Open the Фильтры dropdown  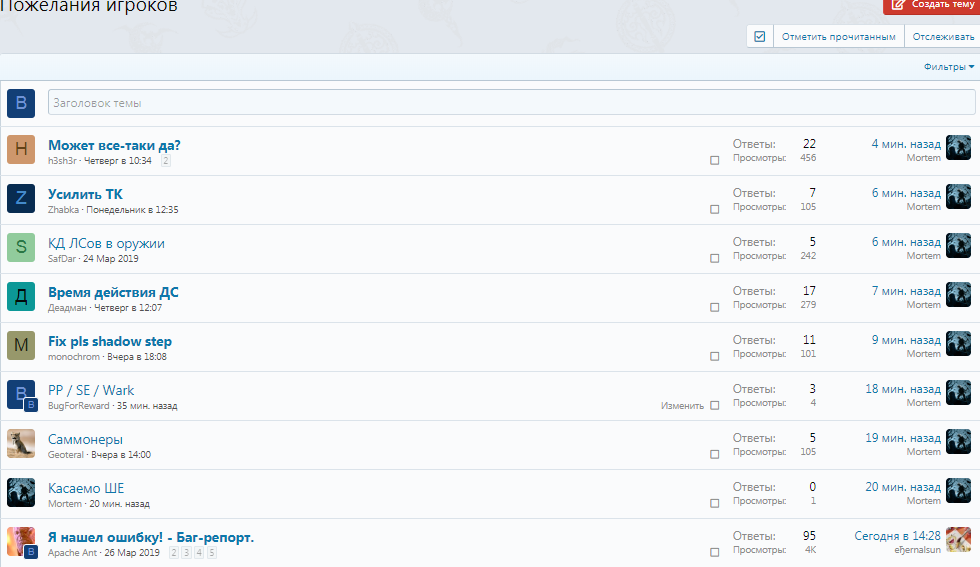[949, 67]
